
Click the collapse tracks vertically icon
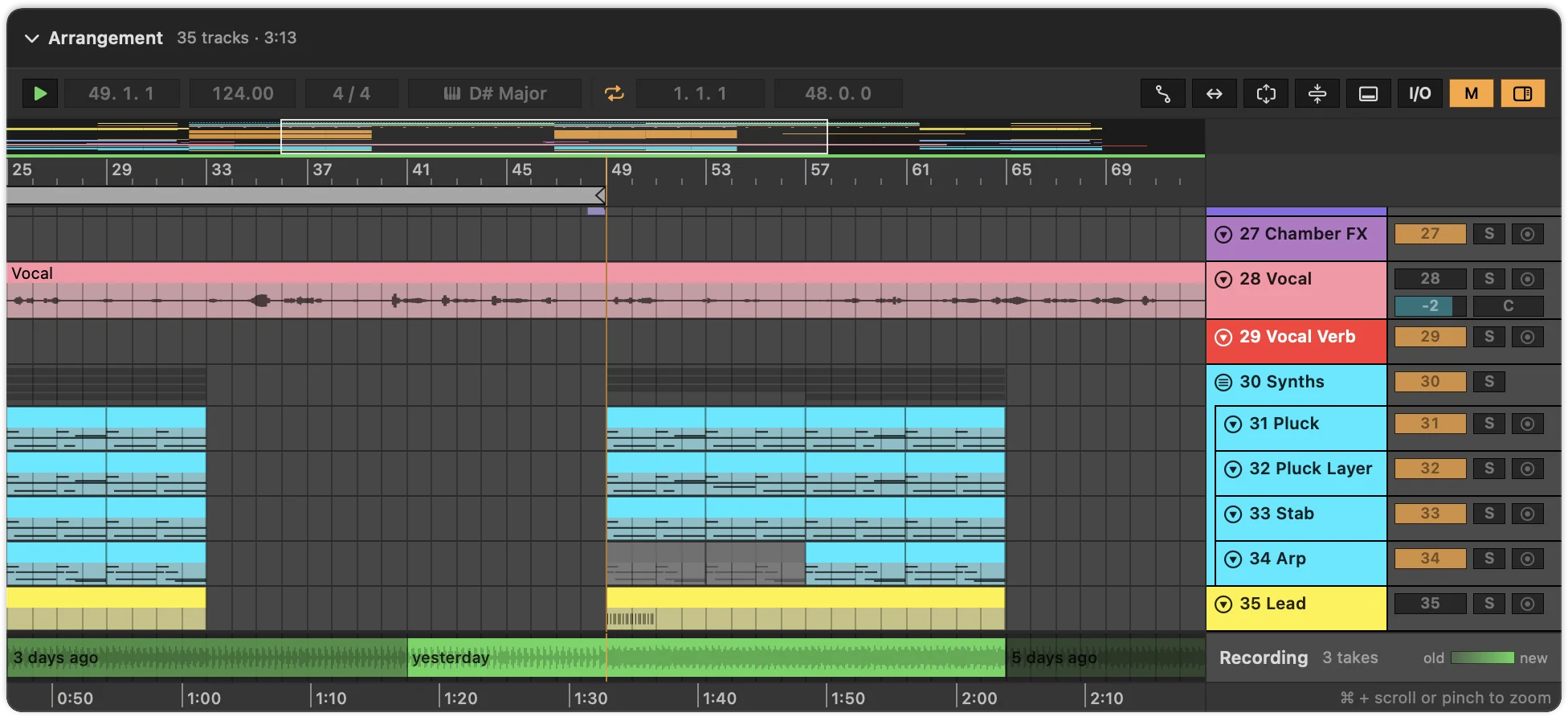click(x=1317, y=93)
